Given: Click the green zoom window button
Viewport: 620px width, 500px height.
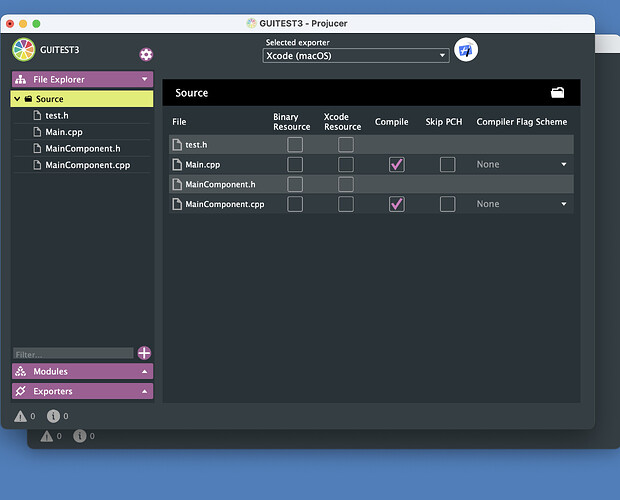Looking at the screenshot, I should point(36,24).
